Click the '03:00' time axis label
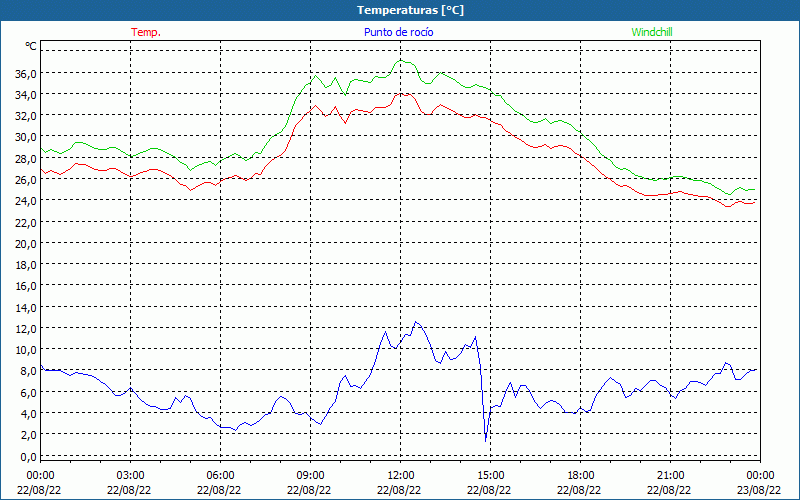800x500 pixels. coord(131,476)
